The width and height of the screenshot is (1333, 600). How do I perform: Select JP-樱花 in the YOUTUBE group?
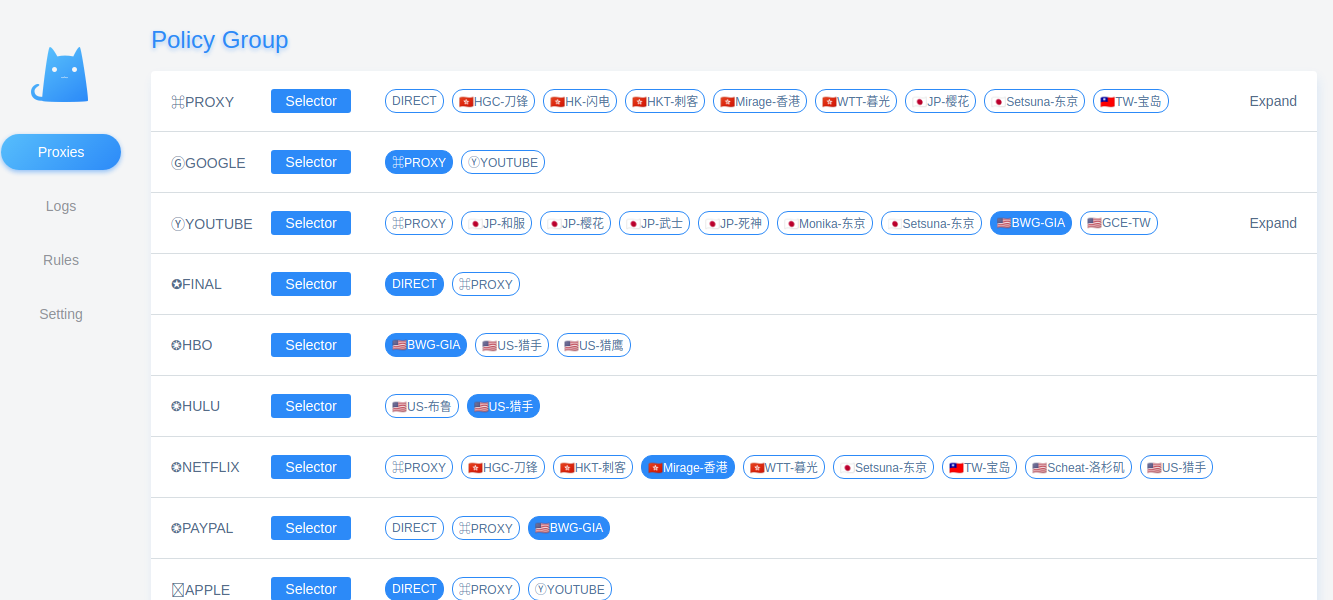coord(575,223)
